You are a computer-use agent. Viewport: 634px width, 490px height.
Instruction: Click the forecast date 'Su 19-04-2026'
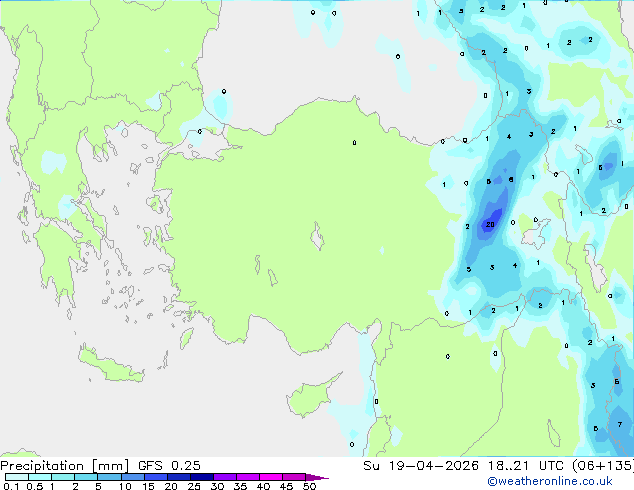click(421, 466)
